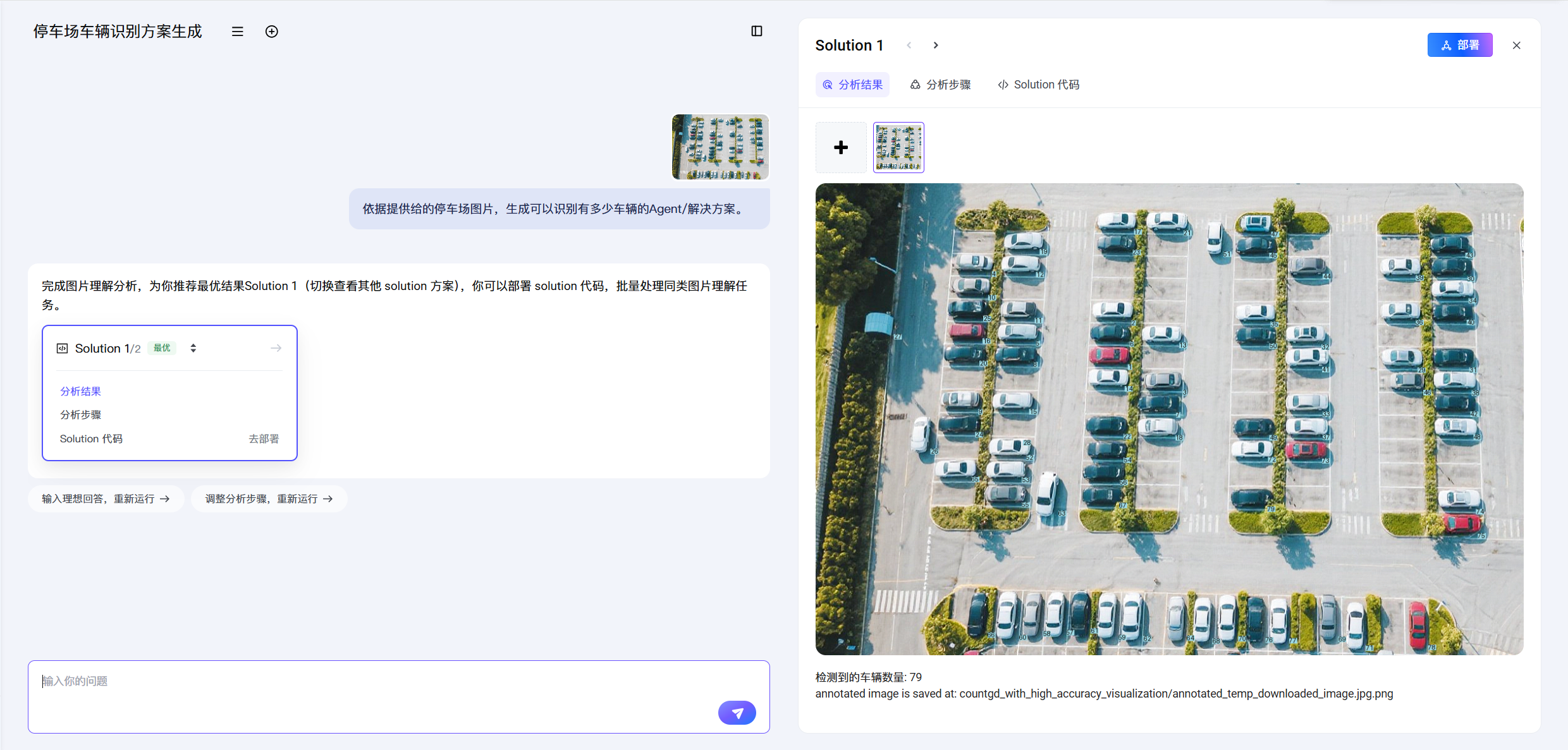Start new chat with plus-circle icon
1568x750 pixels.
[x=271, y=32]
